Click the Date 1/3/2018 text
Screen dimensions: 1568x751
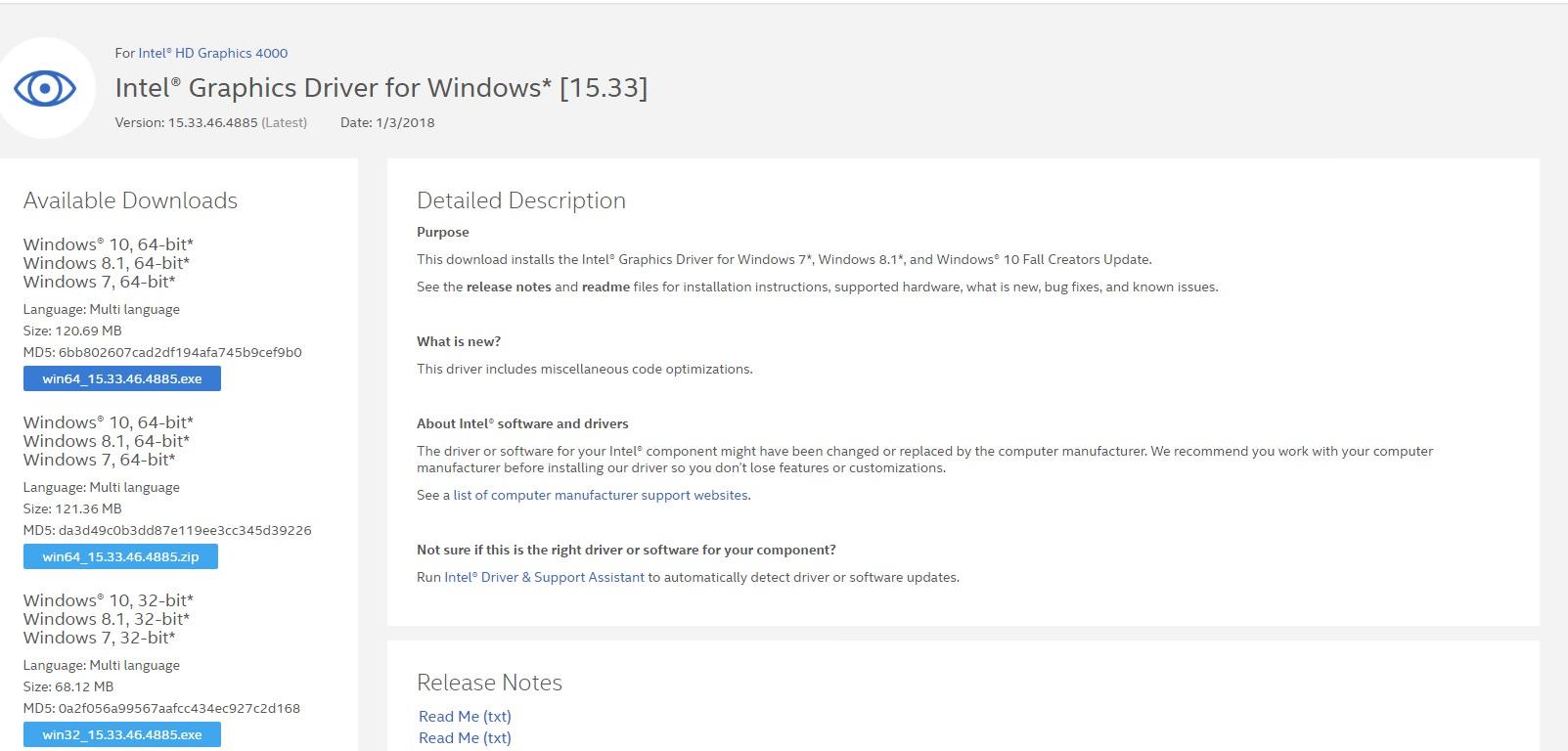[387, 122]
